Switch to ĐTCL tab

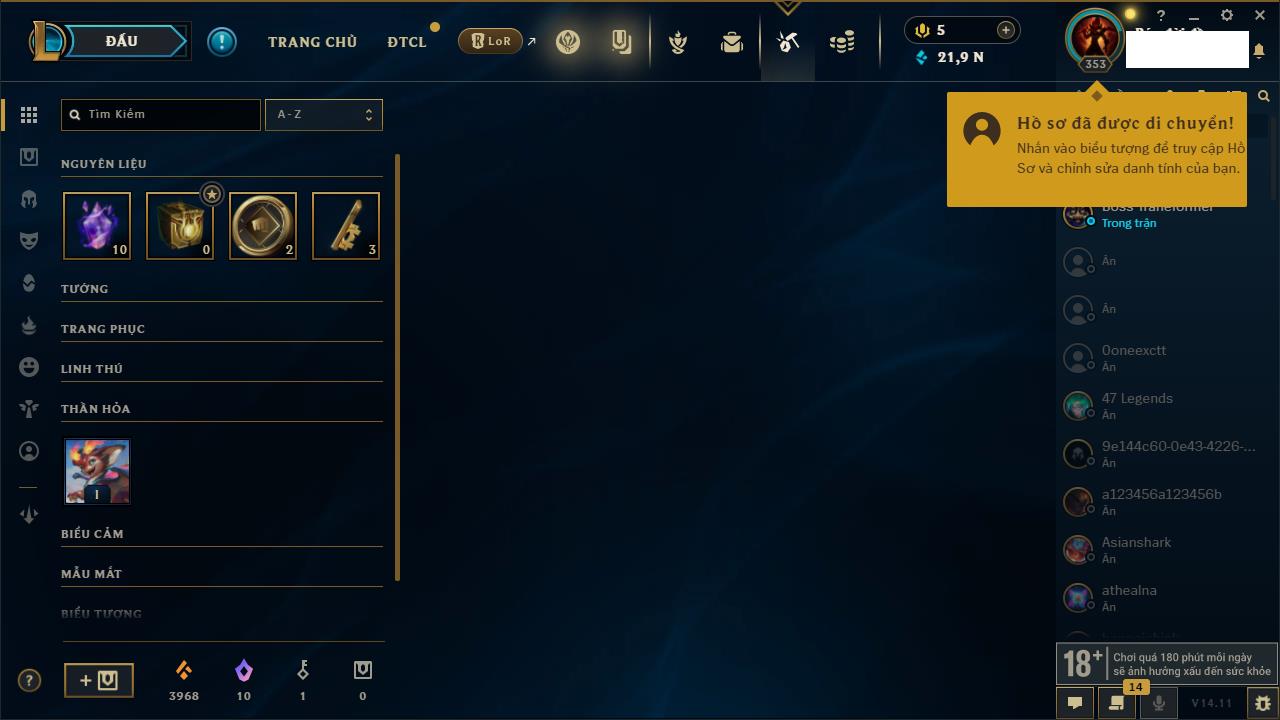pos(407,42)
